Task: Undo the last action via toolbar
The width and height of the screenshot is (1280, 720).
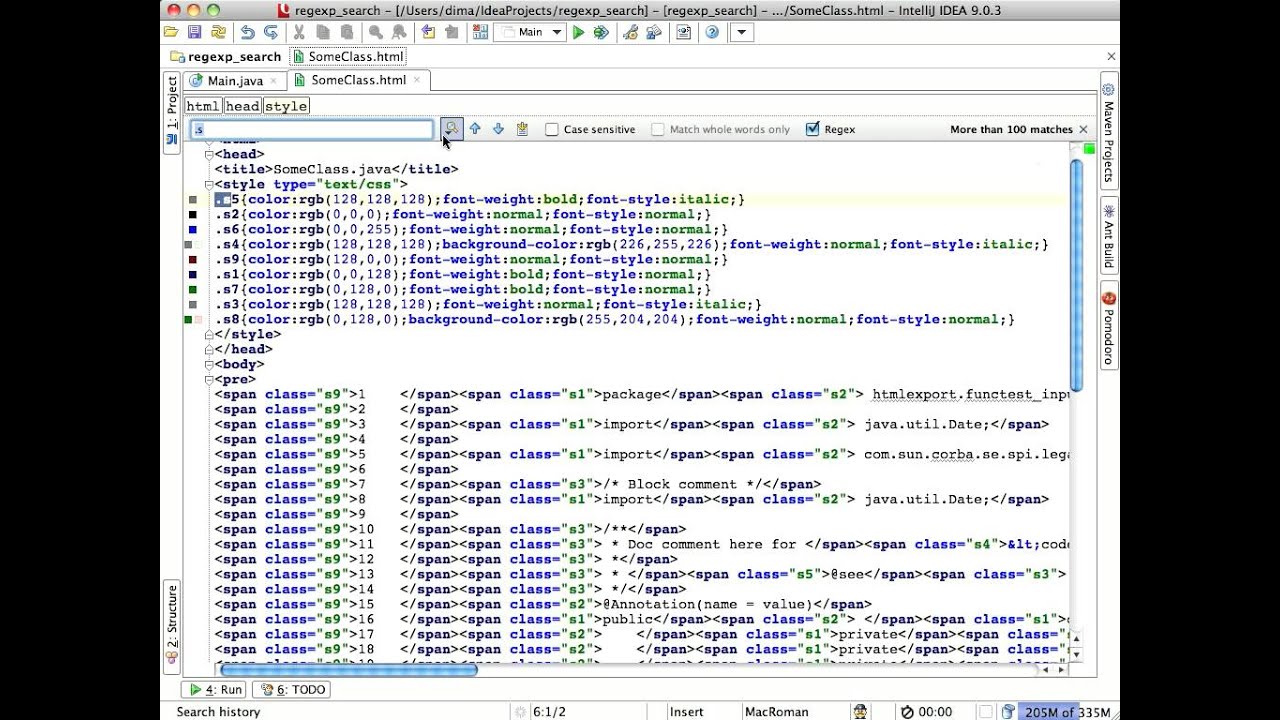Action: pos(247,32)
